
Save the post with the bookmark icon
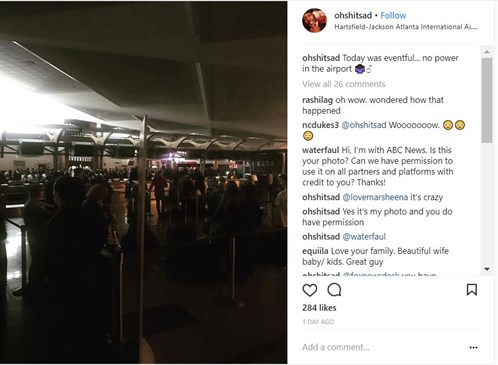(x=472, y=290)
